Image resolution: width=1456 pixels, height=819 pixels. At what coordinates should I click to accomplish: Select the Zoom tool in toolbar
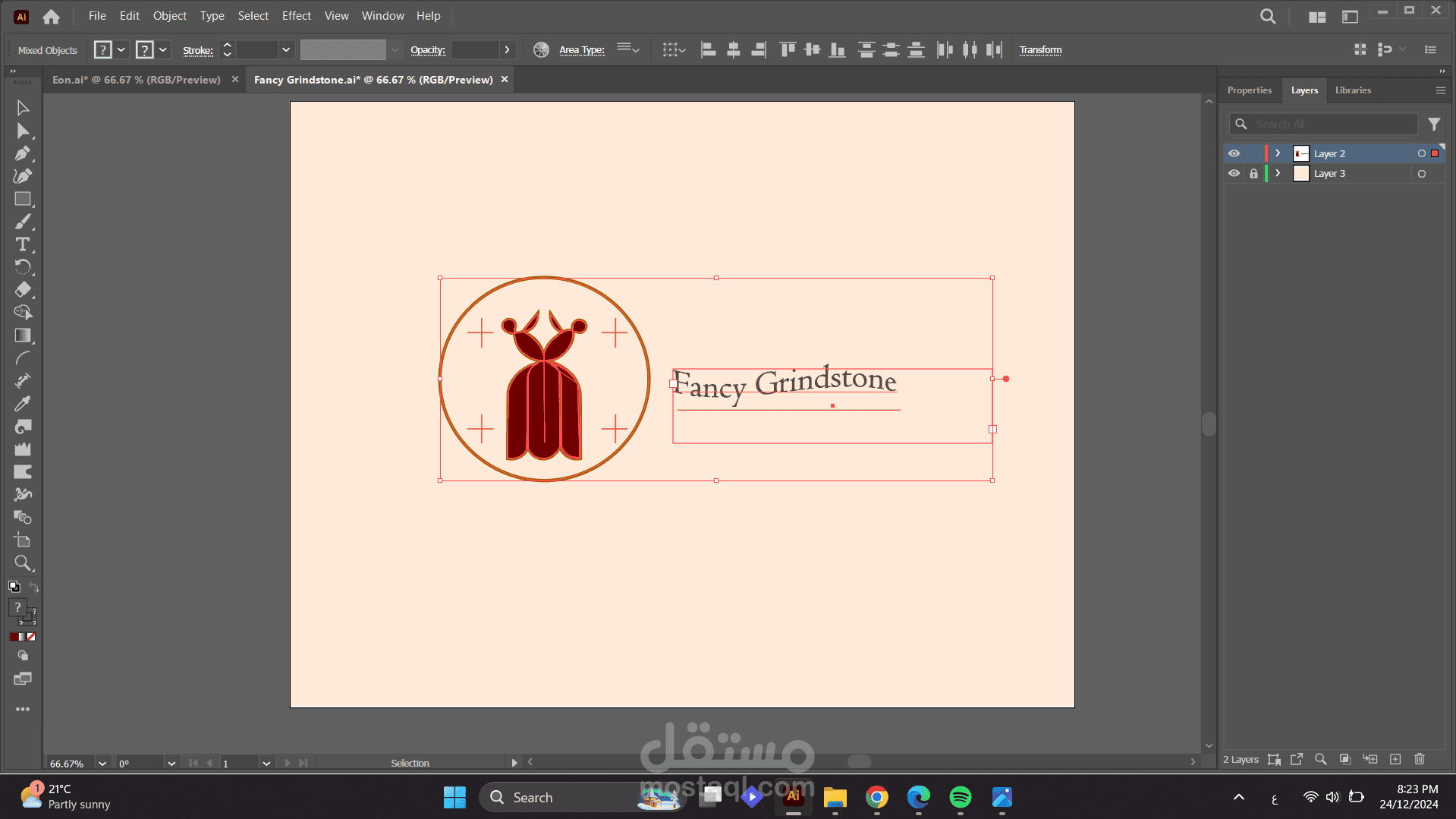click(x=23, y=563)
